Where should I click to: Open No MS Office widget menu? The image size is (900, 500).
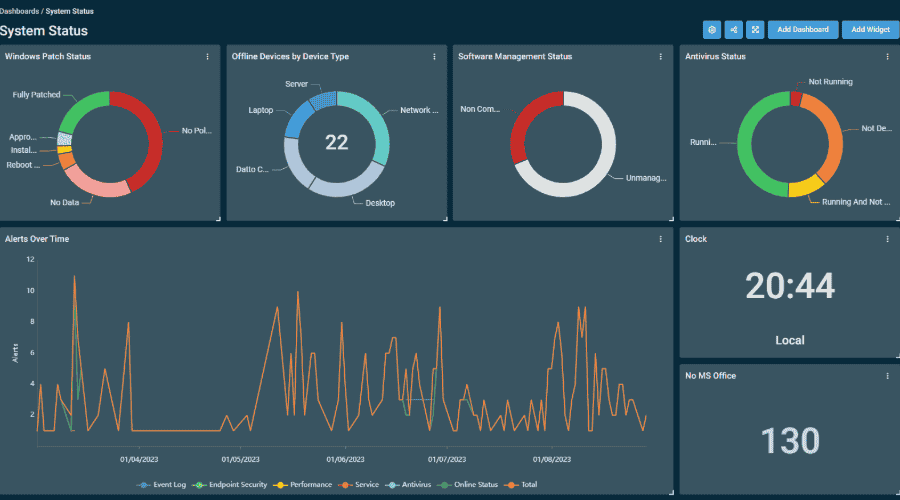coord(887,376)
